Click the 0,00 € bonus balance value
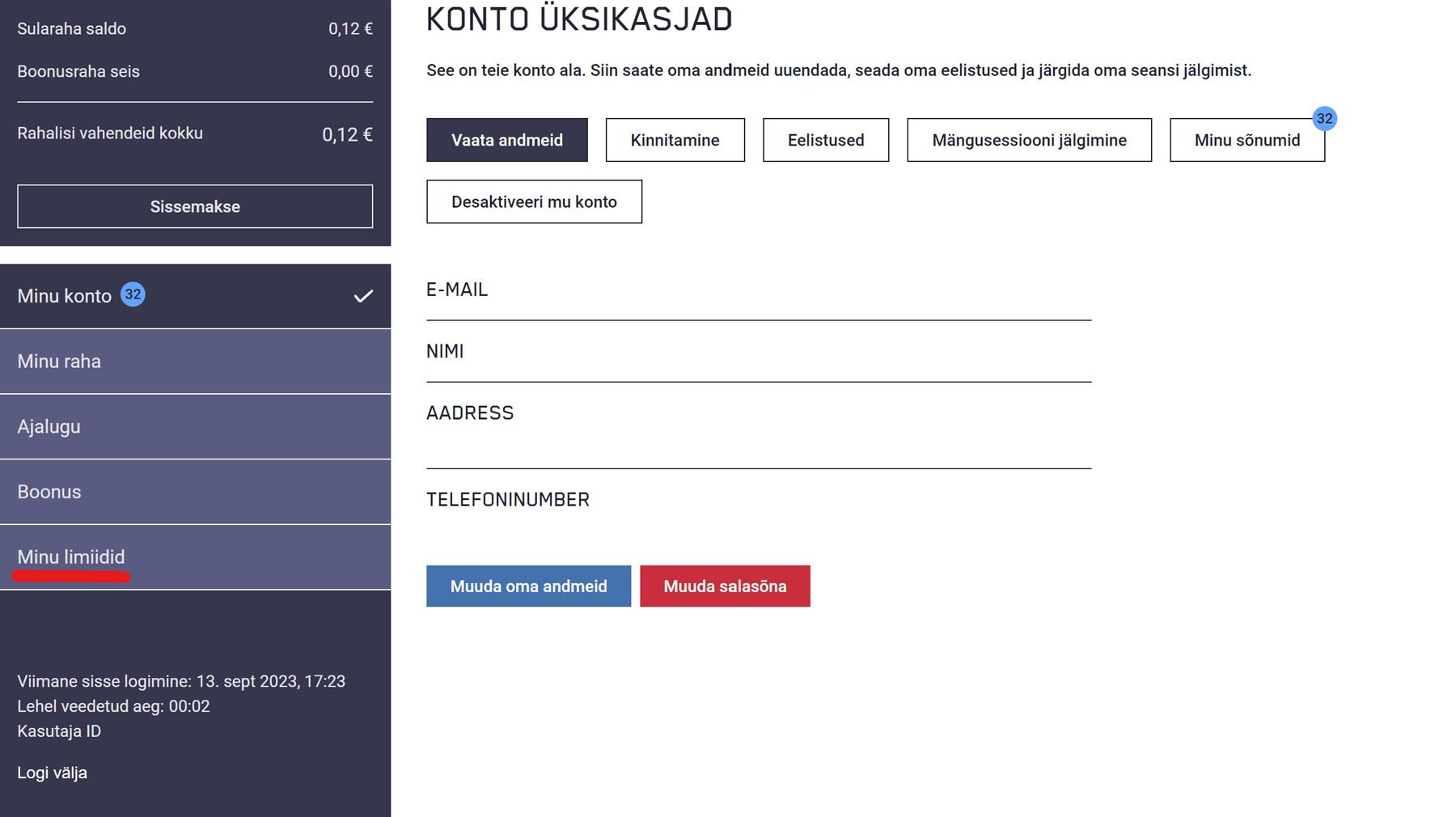 pyautogui.click(x=351, y=71)
